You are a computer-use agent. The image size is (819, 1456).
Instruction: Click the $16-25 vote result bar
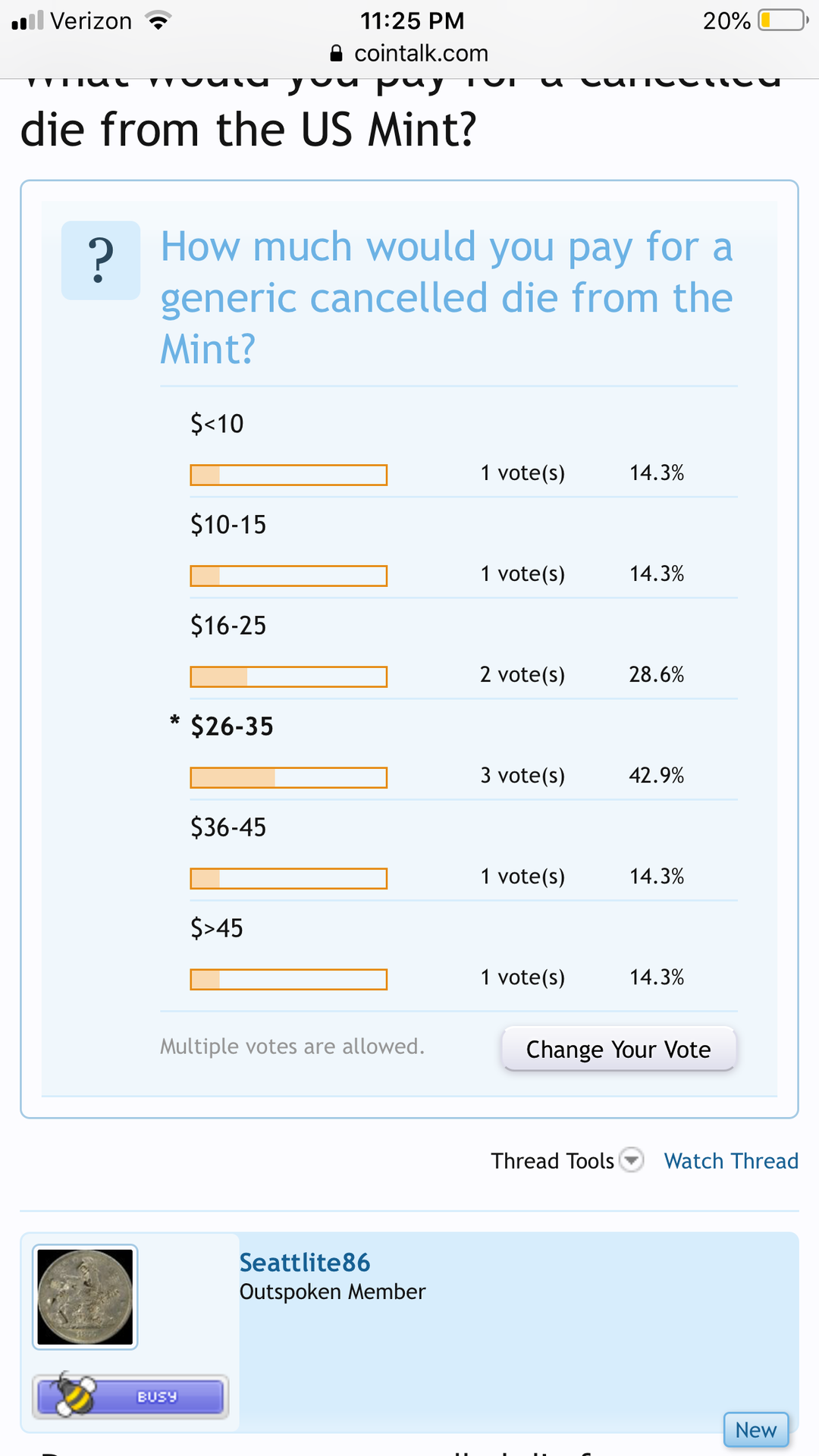tap(288, 676)
